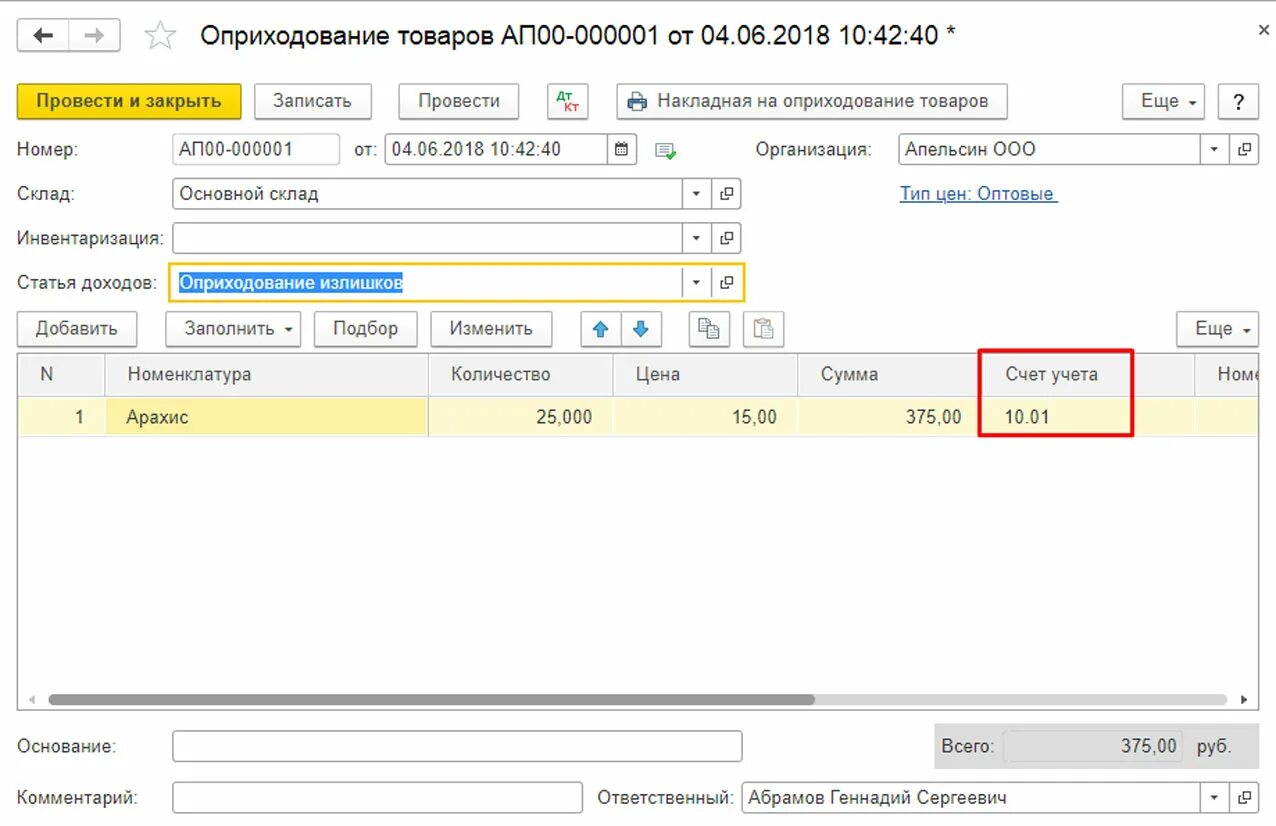Expand the Склад dropdown list

pyautogui.click(x=697, y=194)
